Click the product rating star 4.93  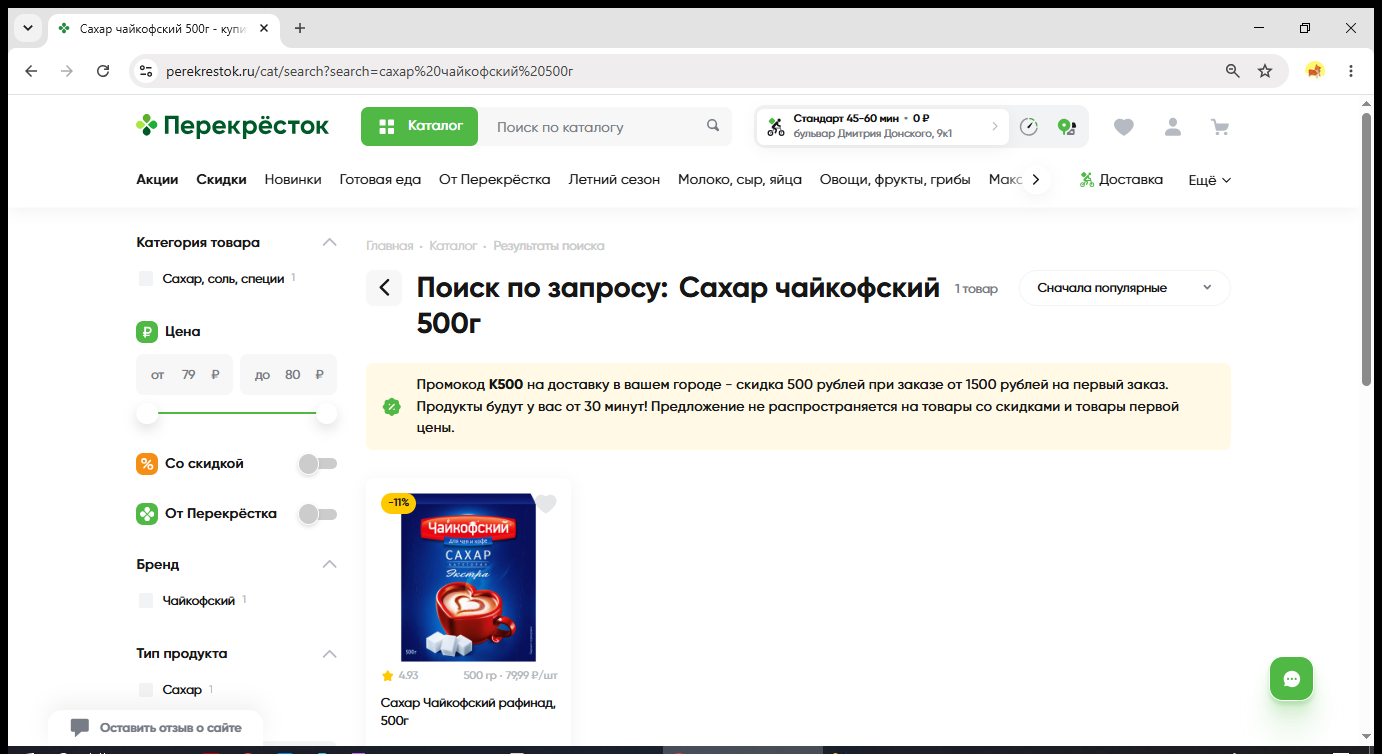coord(388,675)
